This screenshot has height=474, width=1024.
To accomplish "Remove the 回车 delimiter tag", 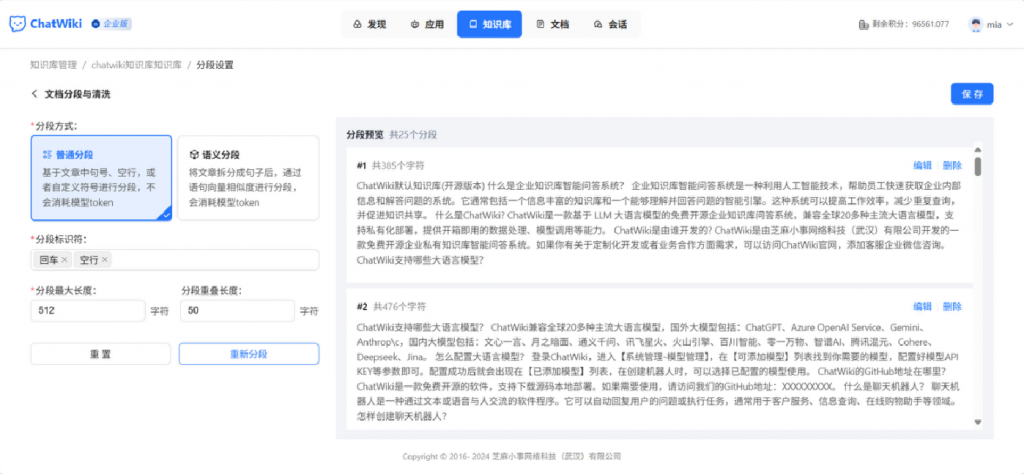I will tap(64, 260).
